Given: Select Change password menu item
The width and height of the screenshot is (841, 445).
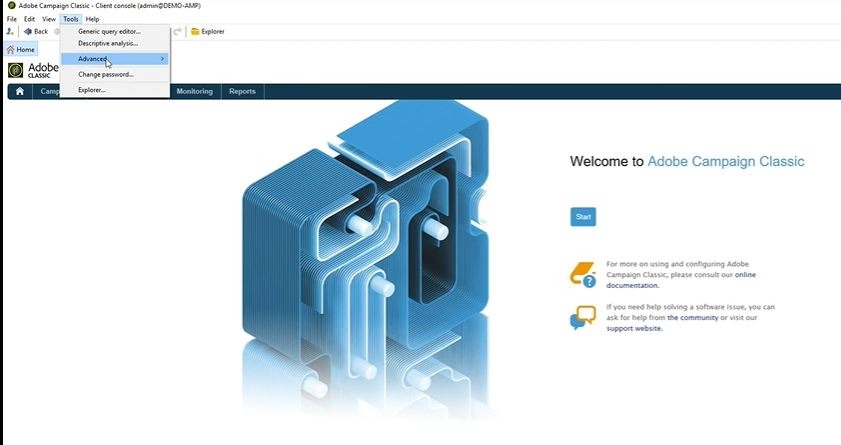Looking at the screenshot, I should click(106, 75).
